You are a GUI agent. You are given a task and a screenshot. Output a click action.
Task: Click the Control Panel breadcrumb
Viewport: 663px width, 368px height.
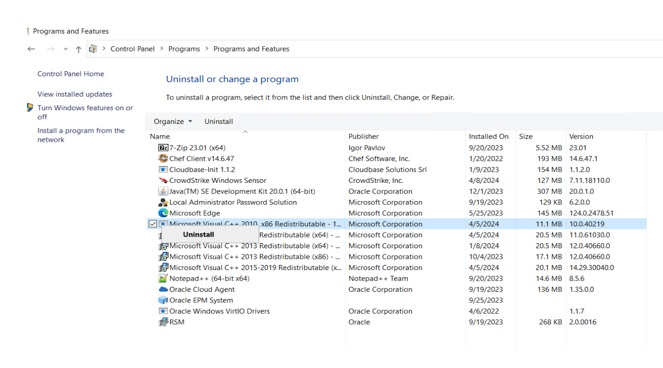tap(132, 49)
